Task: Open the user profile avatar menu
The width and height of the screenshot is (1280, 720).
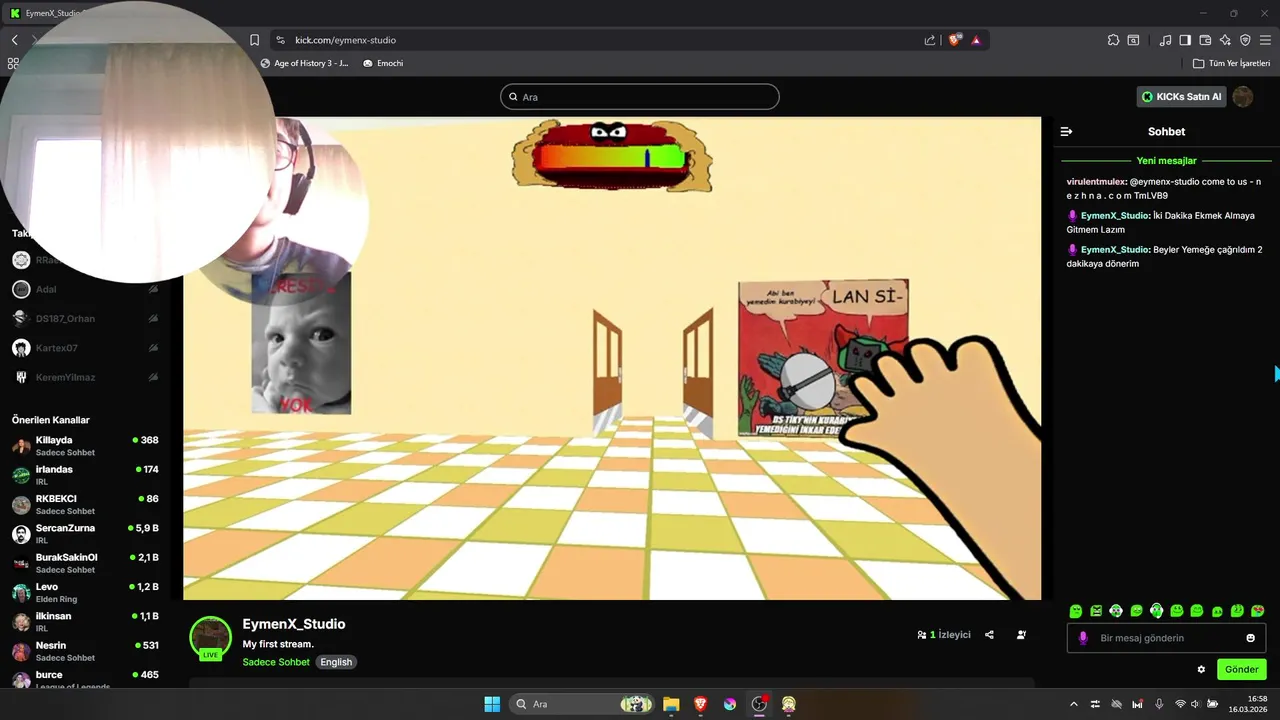Action: (1243, 97)
